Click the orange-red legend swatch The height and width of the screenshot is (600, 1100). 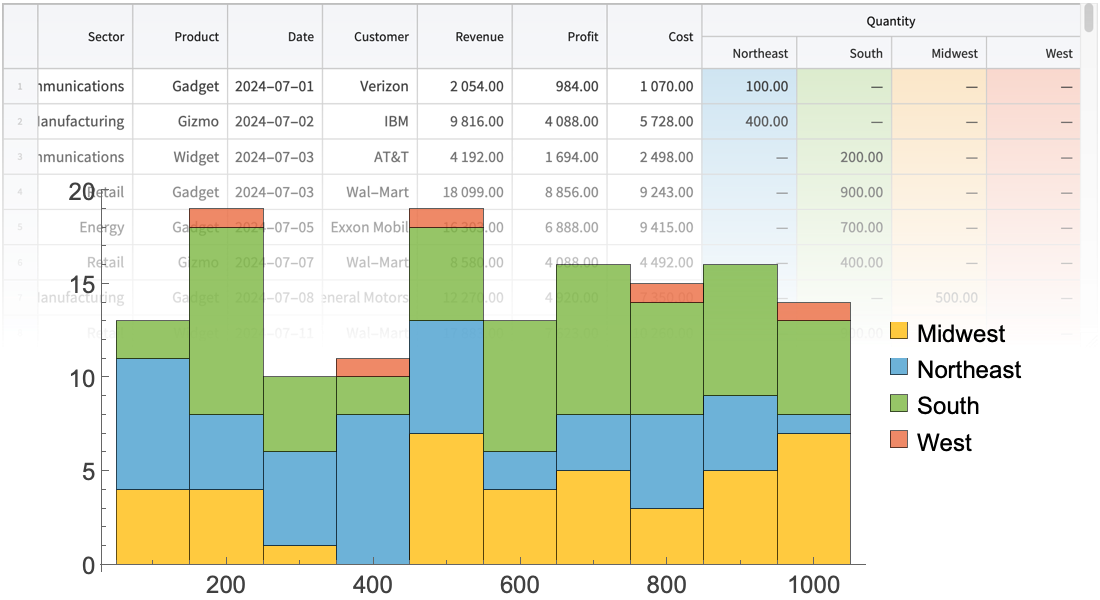[x=899, y=439]
